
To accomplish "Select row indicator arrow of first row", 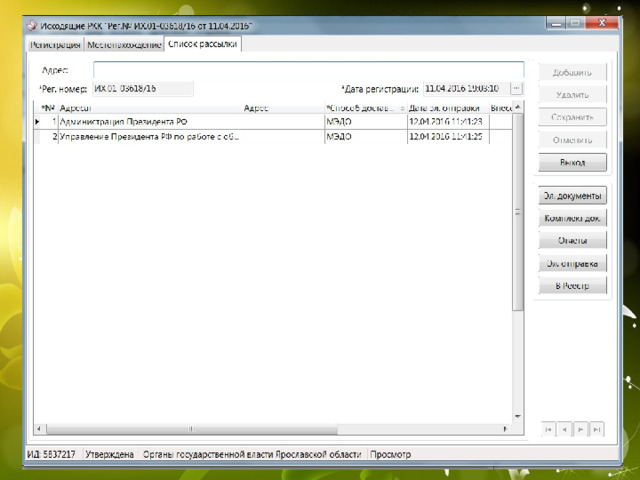I will (x=38, y=121).
